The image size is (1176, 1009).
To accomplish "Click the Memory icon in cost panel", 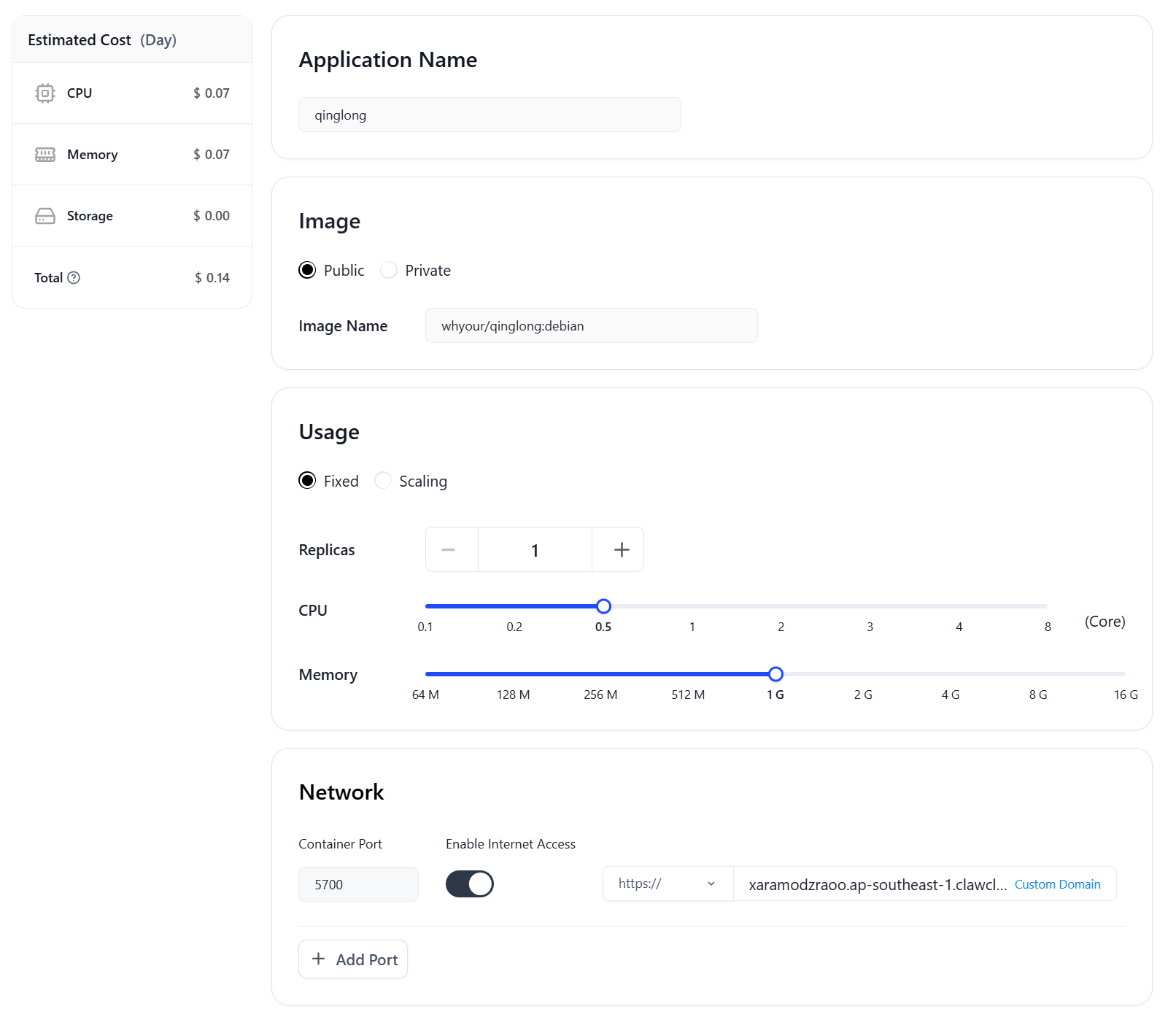I will [x=45, y=155].
